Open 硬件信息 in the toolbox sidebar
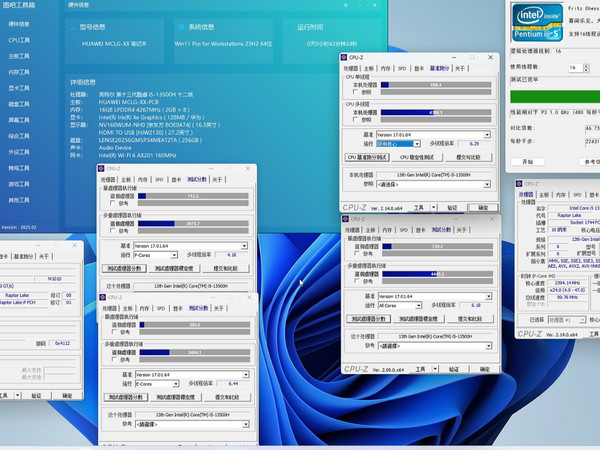The width and height of the screenshot is (600, 450). point(19,24)
